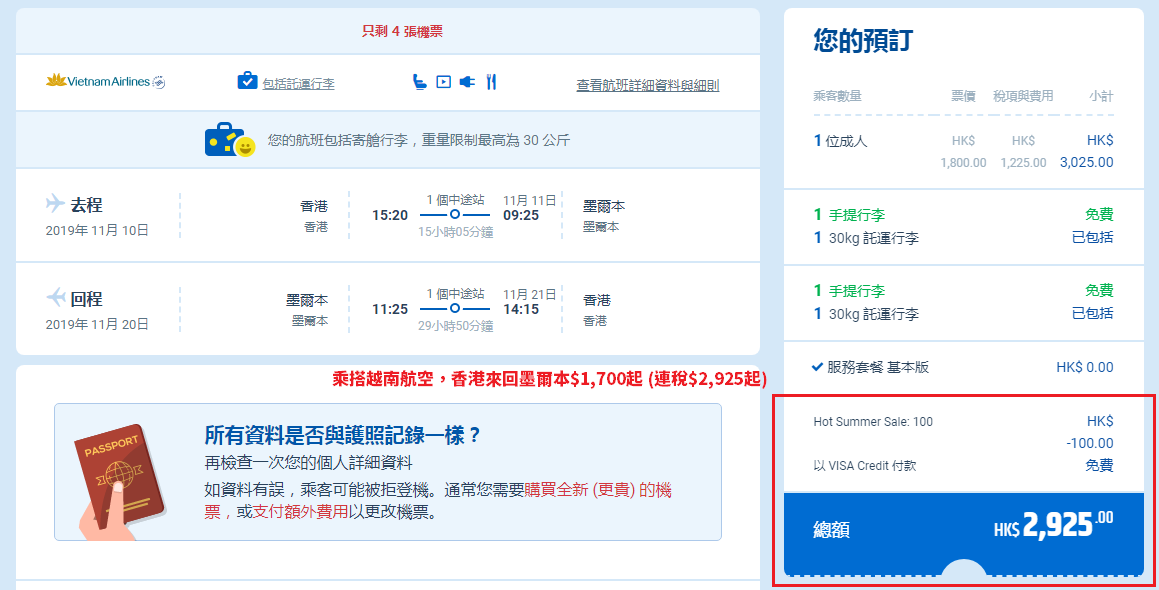Click the in-flight entertainment video icon

tap(443, 82)
